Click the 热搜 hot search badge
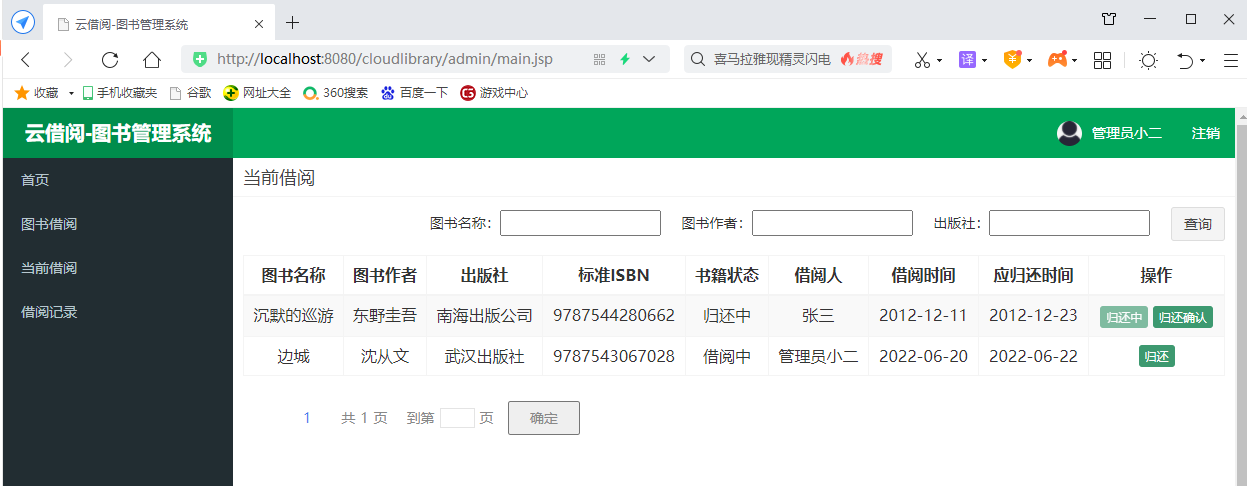The height and width of the screenshot is (486, 1247). click(x=861, y=60)
